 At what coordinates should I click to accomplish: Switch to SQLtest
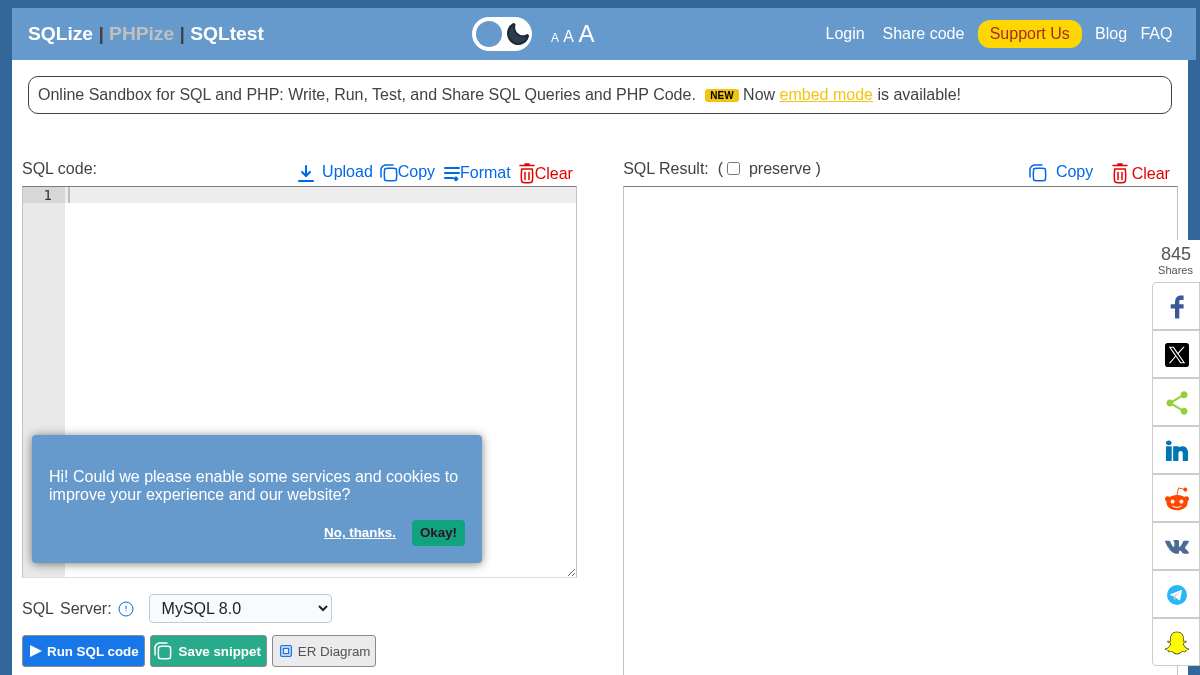[227, 34]
